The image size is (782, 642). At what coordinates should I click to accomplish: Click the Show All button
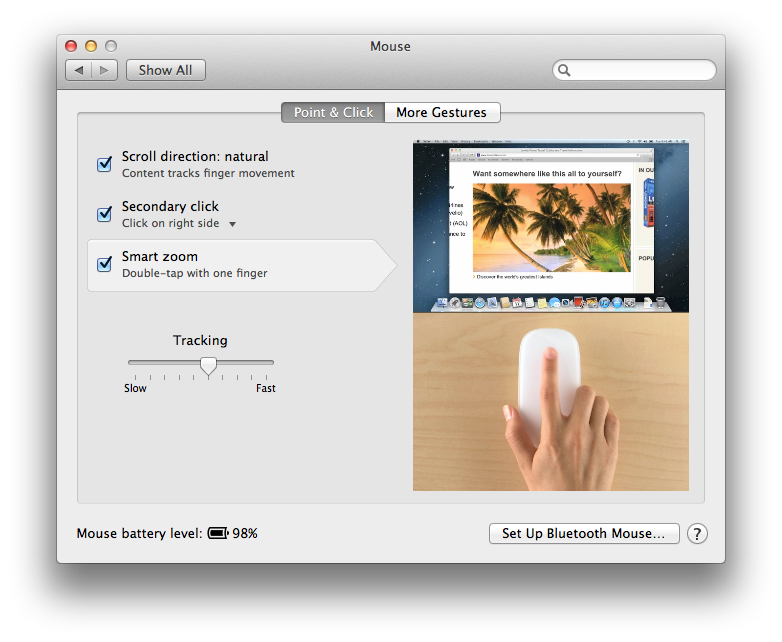click(x=166, y=70)
